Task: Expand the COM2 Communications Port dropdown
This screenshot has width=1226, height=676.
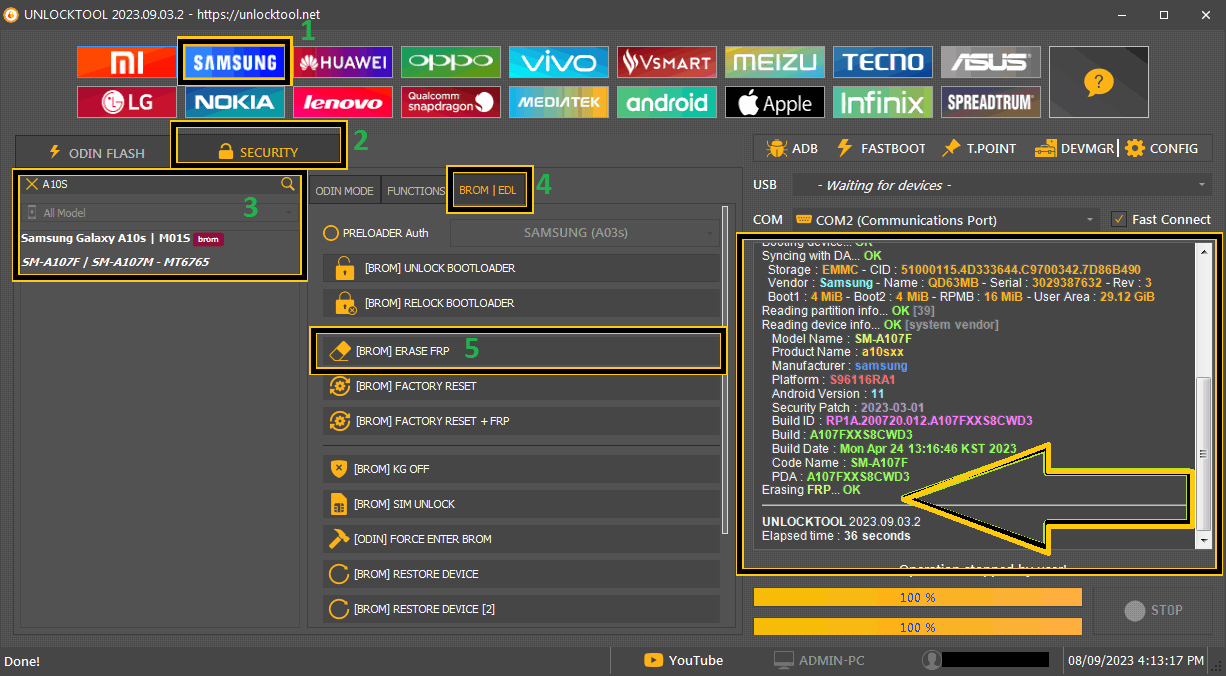Action: [x=946, y=220]
